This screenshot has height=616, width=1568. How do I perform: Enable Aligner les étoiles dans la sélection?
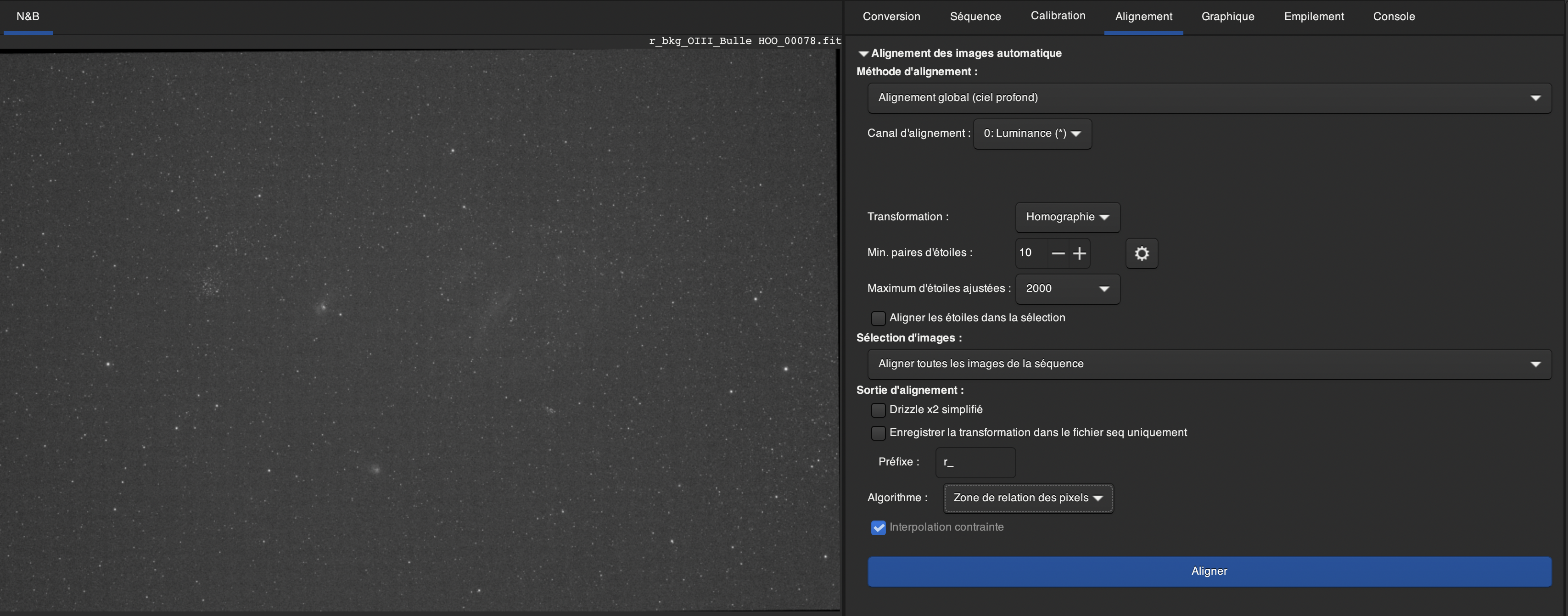878,318
